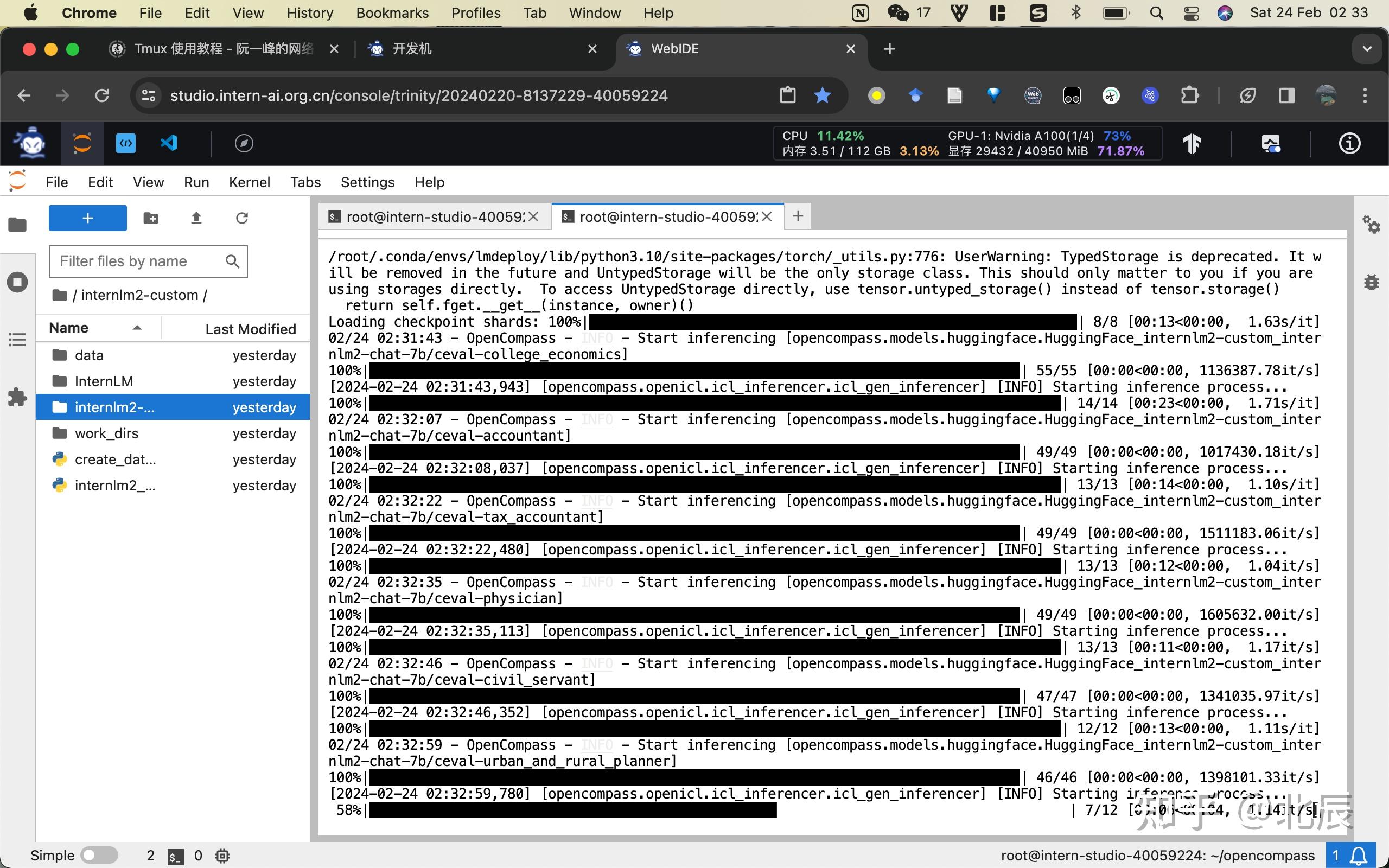Open advanced settings via the gear icon
This screenshot has width=1389, height=868.
[x=1372, y=226]
